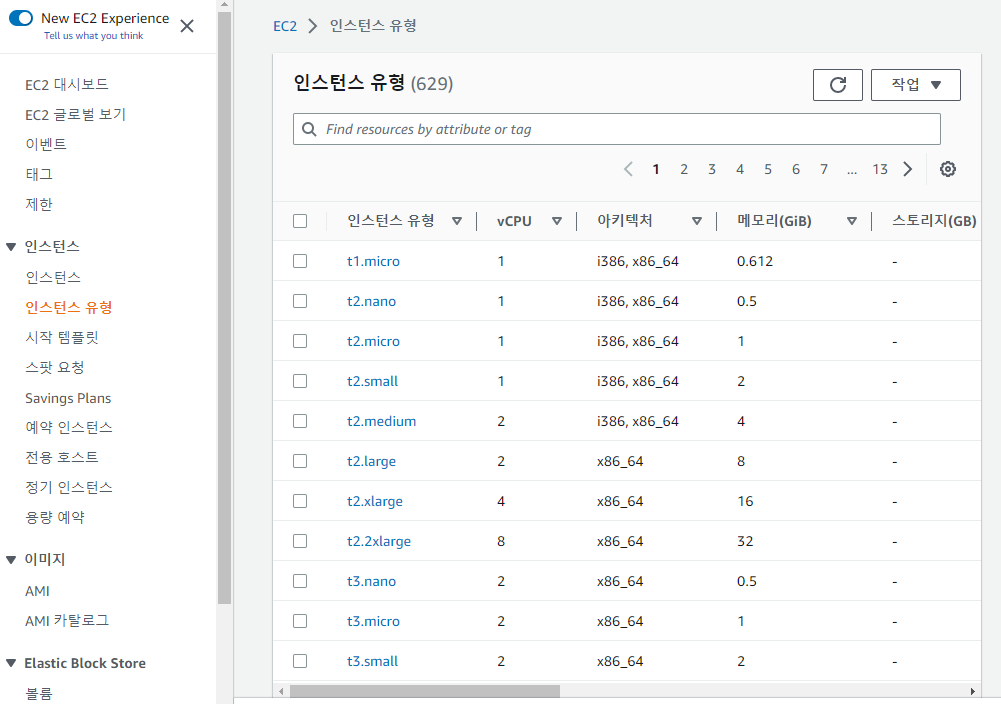
Task: Go to page 7
Action: 824,169
